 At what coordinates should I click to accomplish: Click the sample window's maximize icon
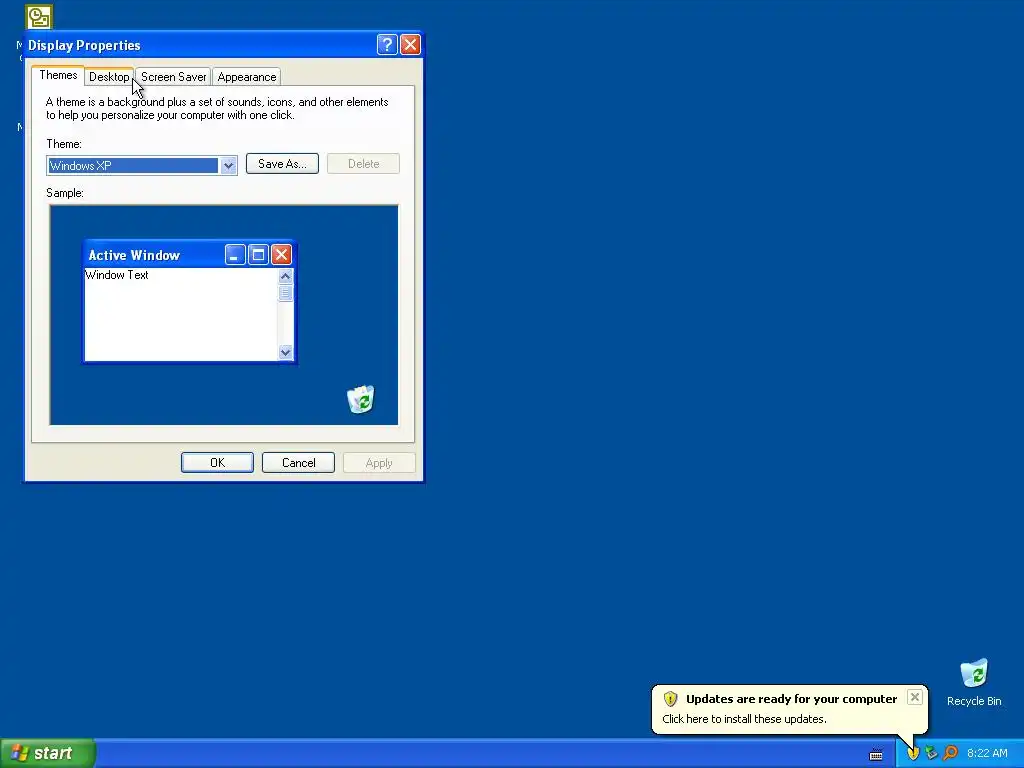[x=259, y=254]
